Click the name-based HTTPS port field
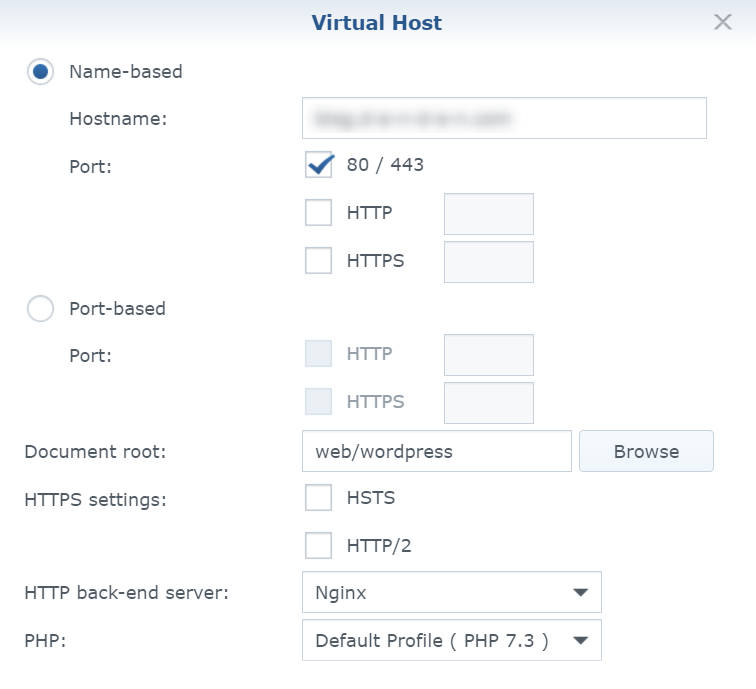The width and height of the screenshot is (756, 689). tap(488, 262)
